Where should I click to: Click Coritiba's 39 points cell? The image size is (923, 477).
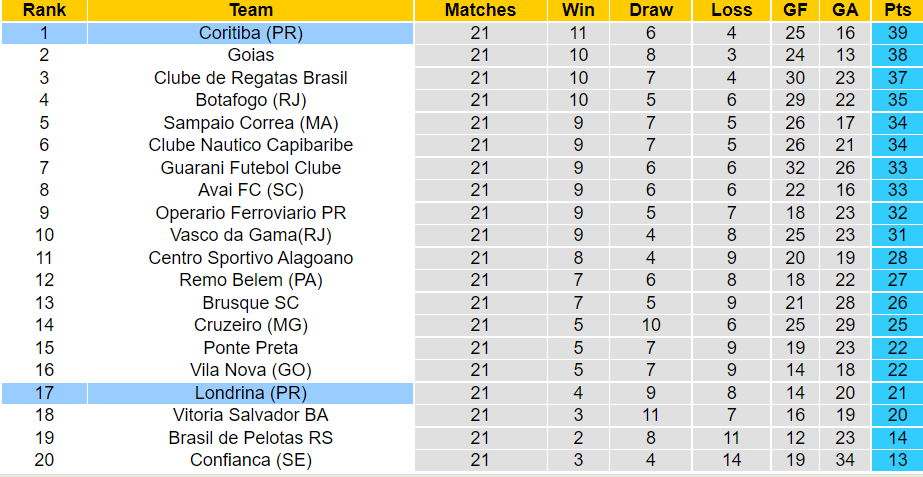pyautogui.click(x=897, y=33)
